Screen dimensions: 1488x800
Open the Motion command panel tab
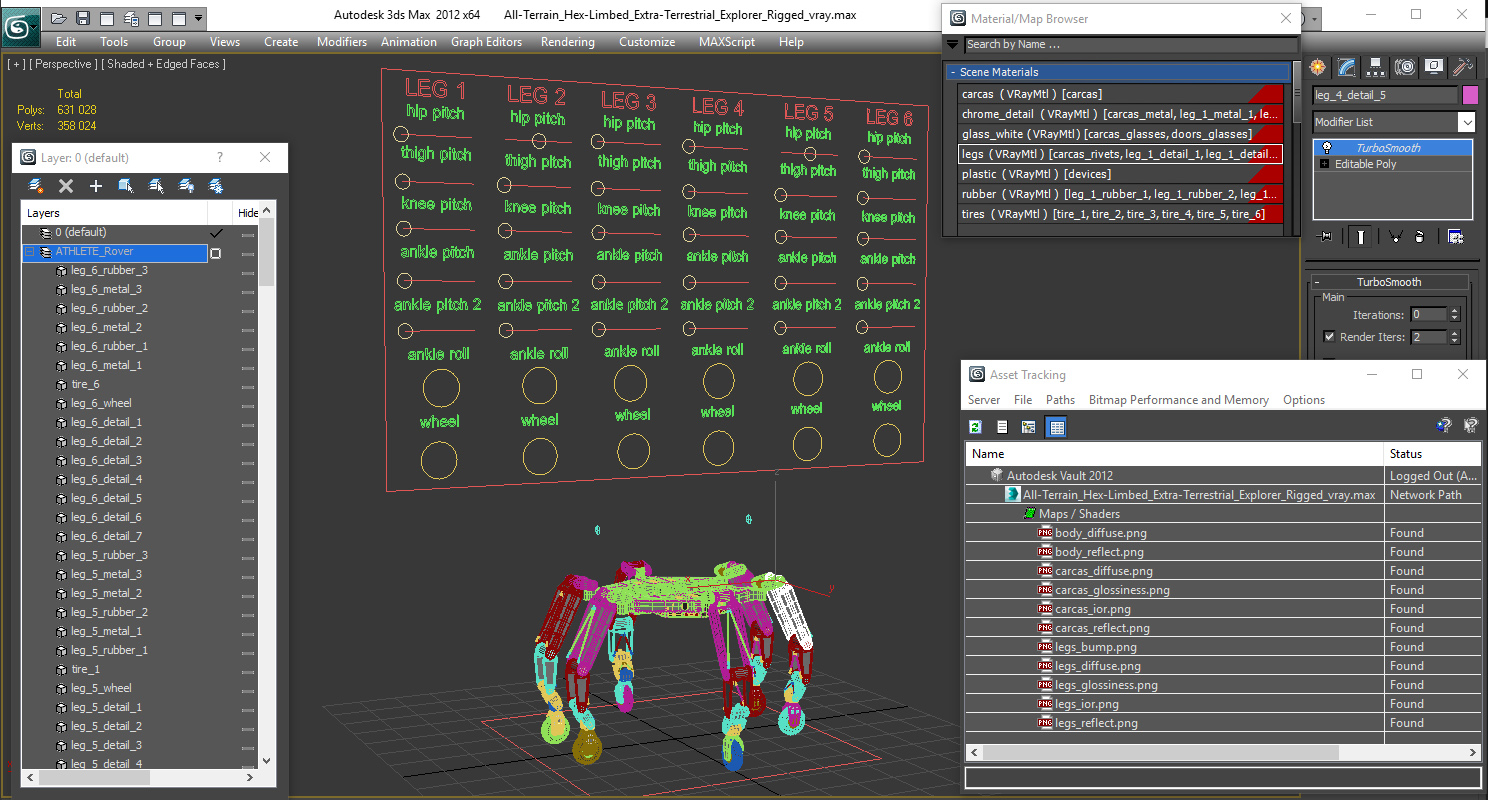coord(1405,67)
